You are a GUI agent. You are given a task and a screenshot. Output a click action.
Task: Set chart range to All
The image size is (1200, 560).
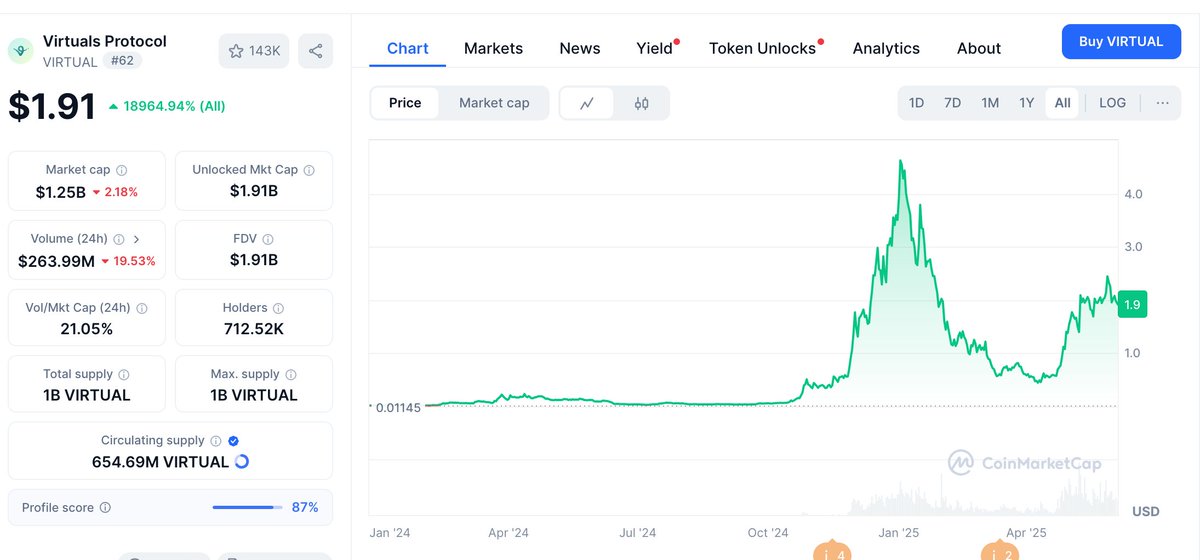pyautogui.click(x=1062, y=103)
